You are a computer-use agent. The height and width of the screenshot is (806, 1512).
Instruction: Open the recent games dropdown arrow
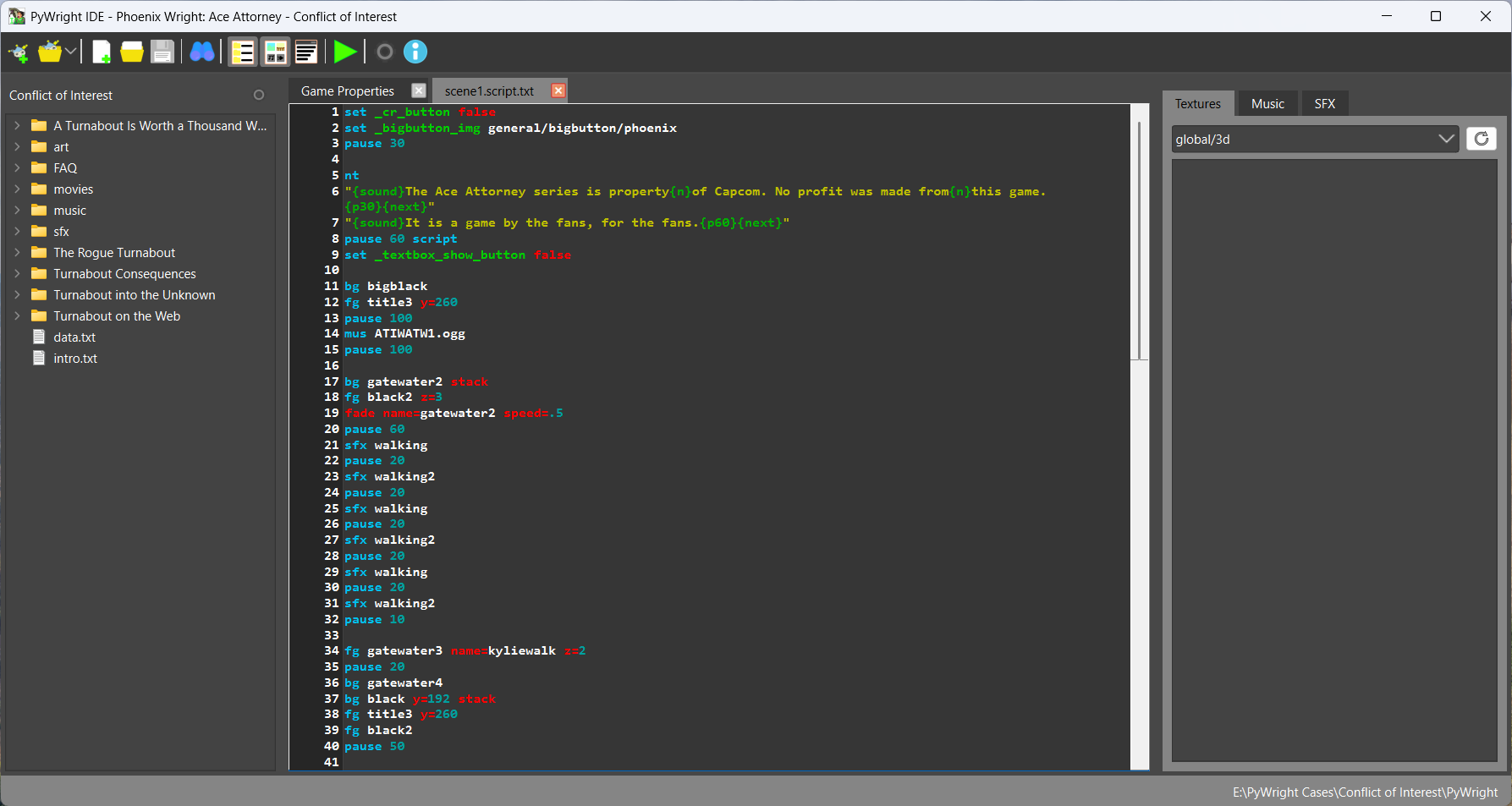(71, 52)
